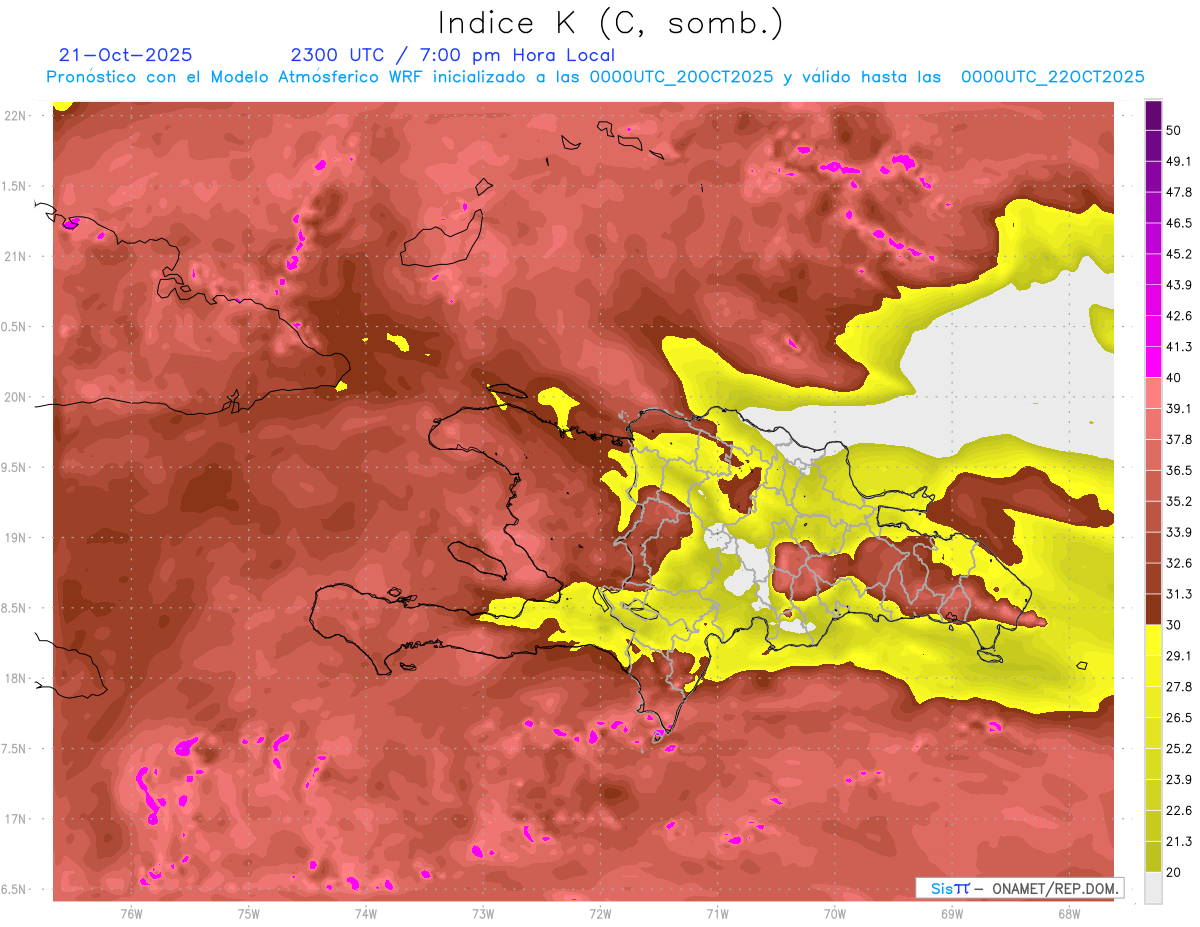Viewport: 1200px width, 927px height.
Task: Pick the light gray swatch below the 20 mark
Action: tap(1153, 888)
